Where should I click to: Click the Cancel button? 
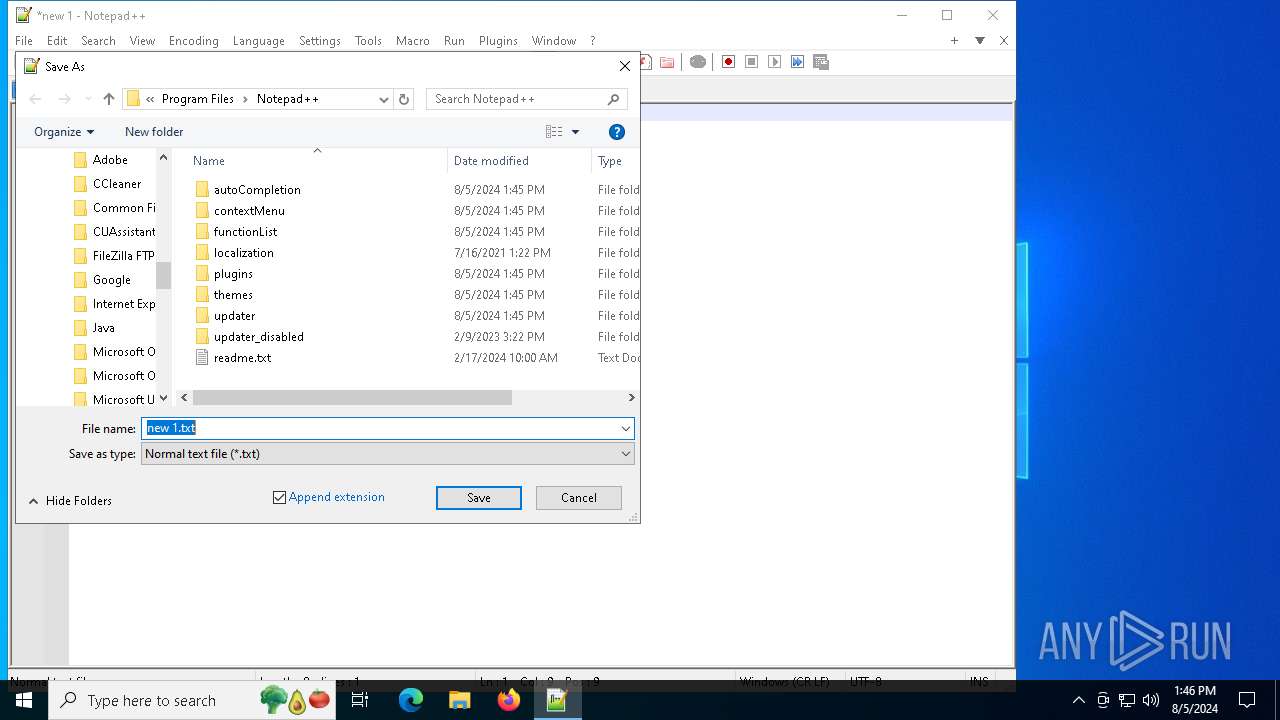[579, 498]
